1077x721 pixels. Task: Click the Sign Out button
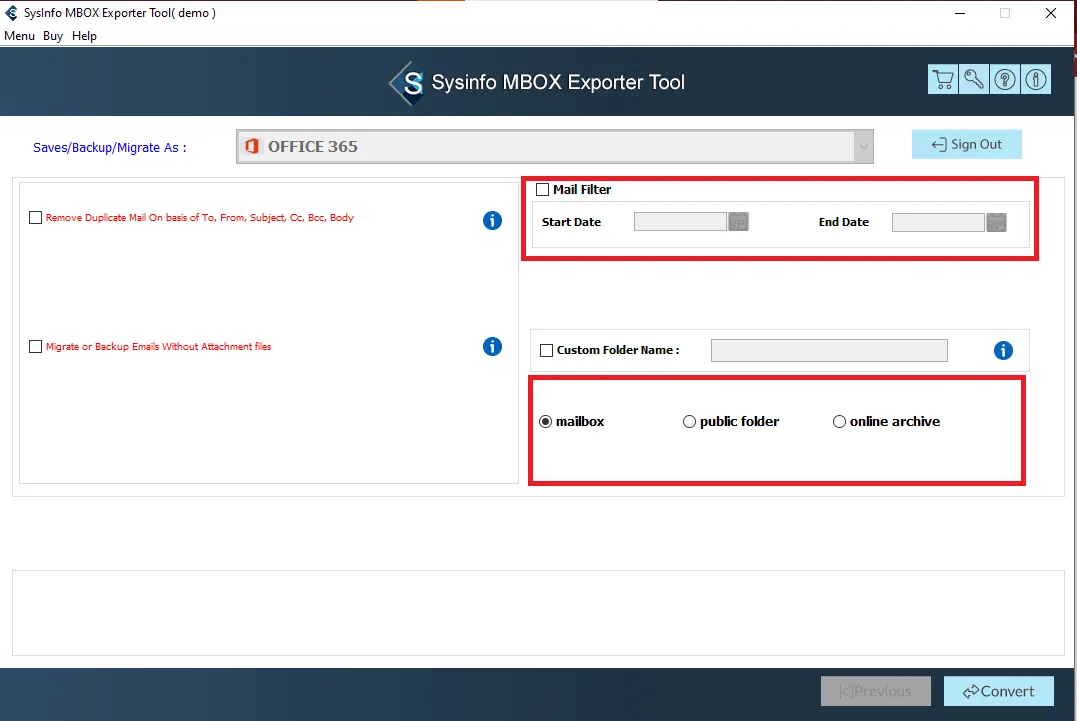pyautogui.click(x=966, y=144)
